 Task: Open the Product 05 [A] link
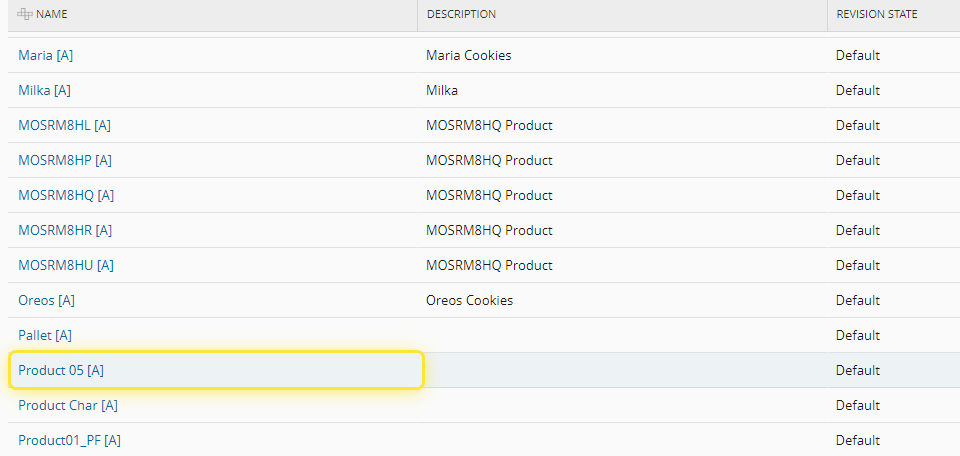tap(61, 370)
